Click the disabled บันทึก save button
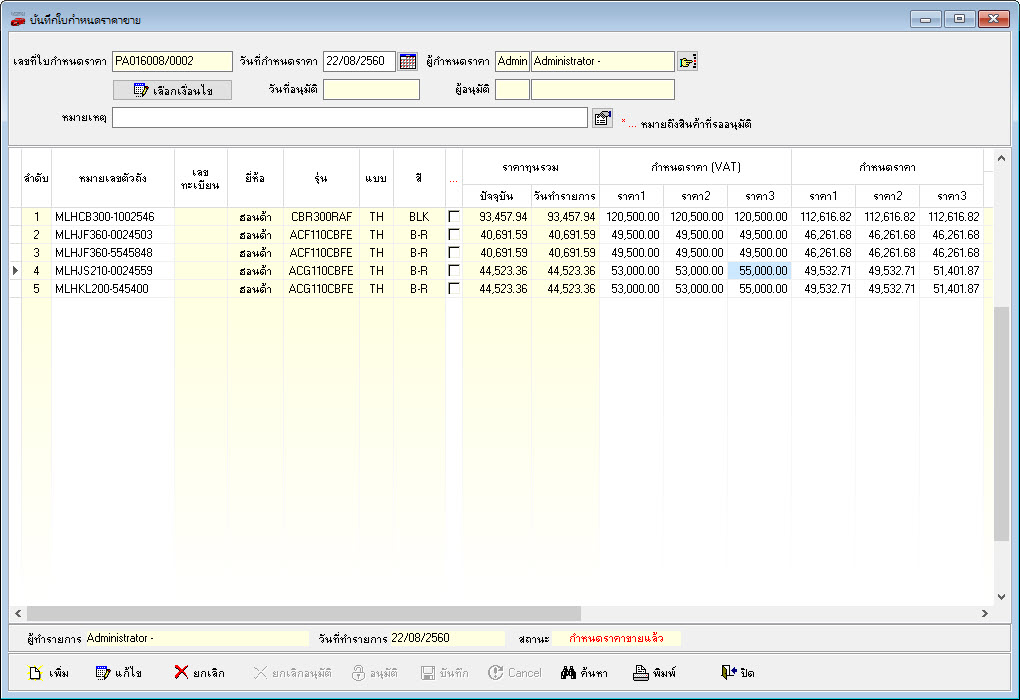 [x=444, y=673]
